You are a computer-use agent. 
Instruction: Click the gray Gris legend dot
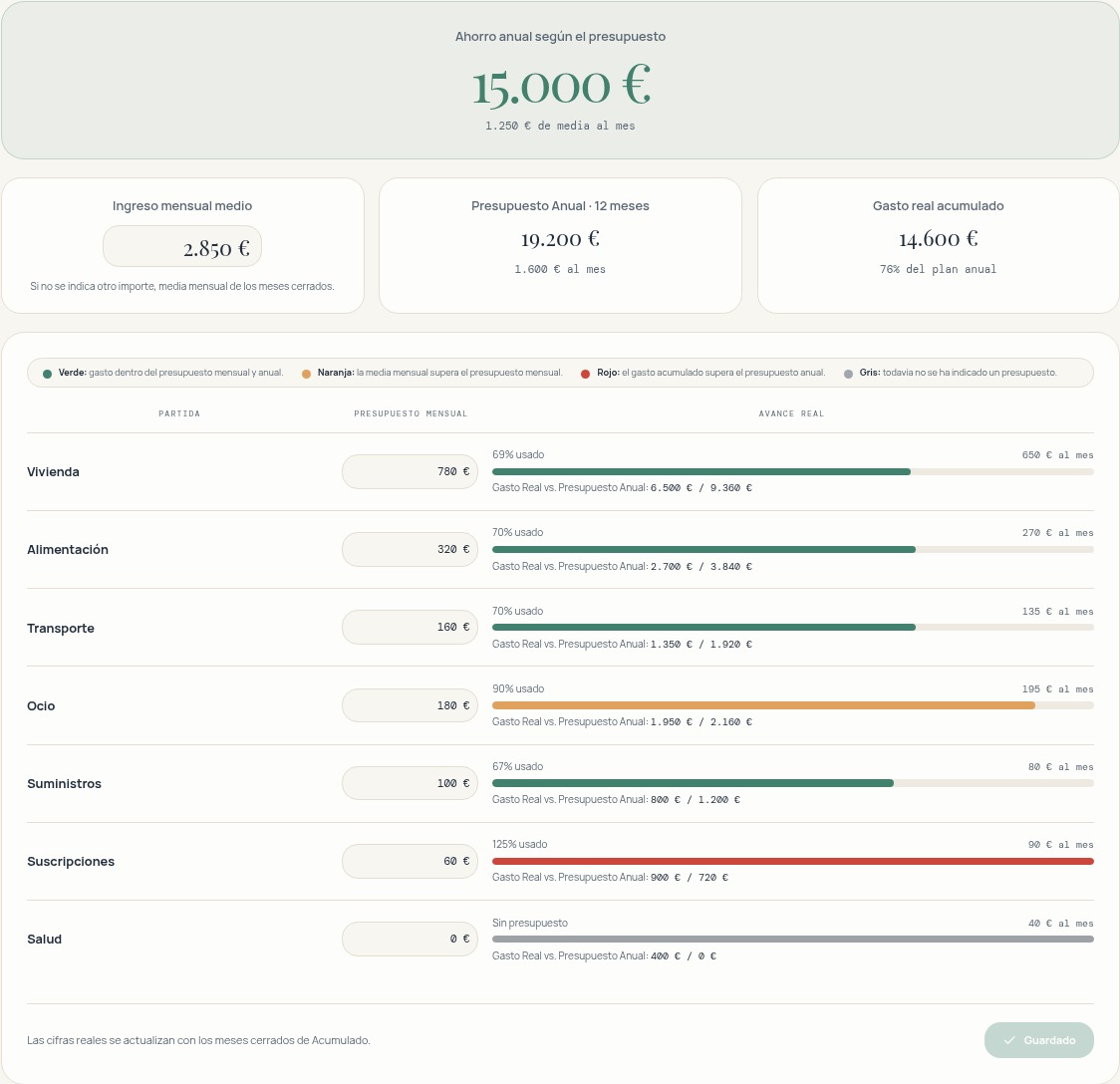(x=848, y=375)
